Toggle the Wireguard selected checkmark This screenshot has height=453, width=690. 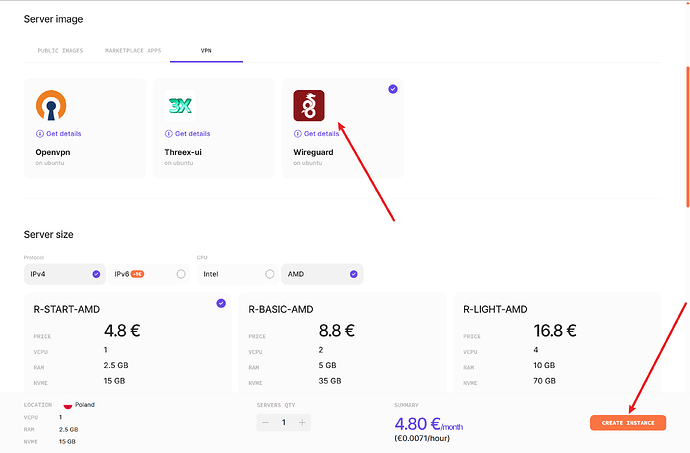point(393,89)
